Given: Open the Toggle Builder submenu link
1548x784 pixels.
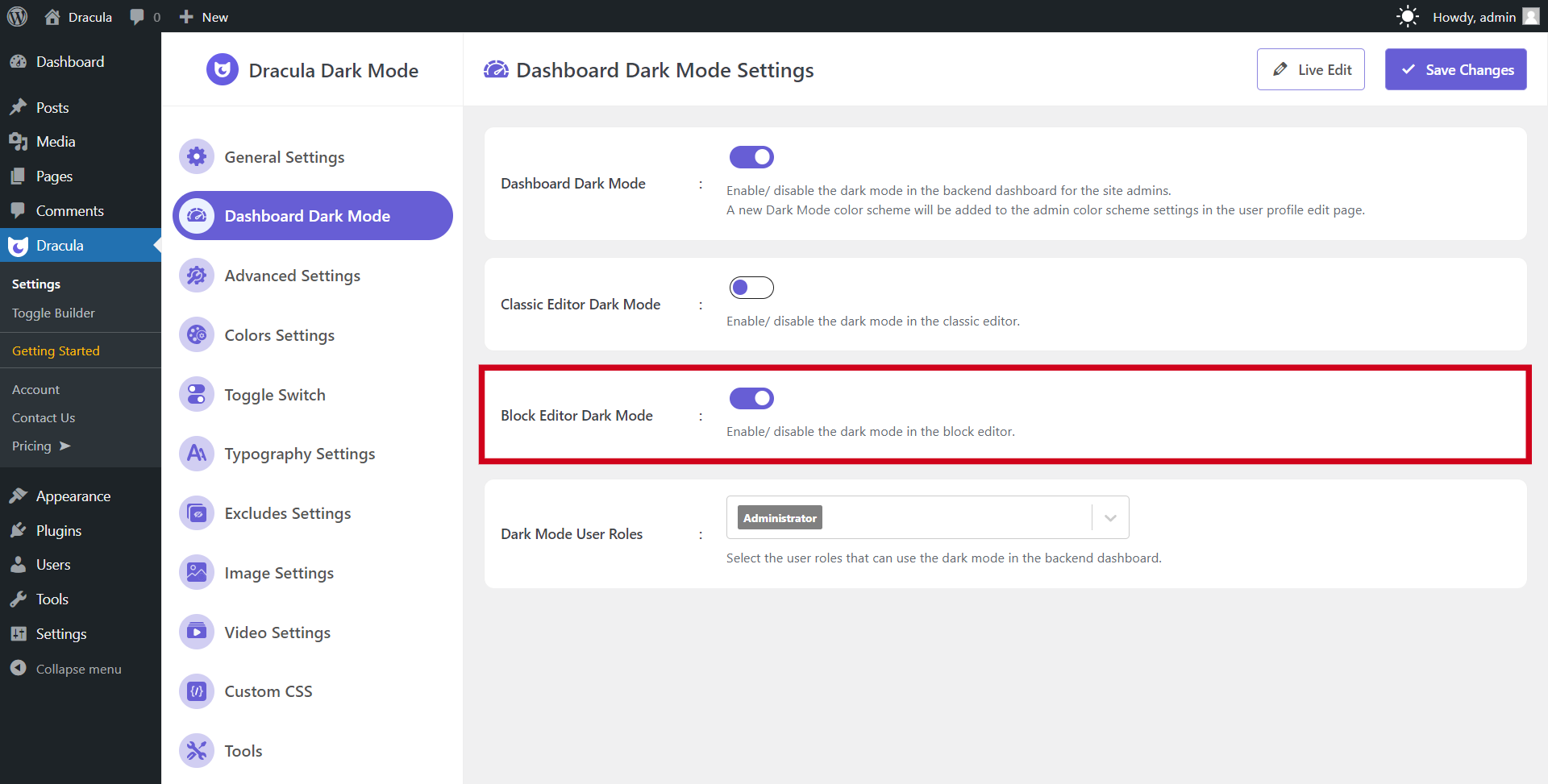Looking at the screenshot, I should coord(53,313).
